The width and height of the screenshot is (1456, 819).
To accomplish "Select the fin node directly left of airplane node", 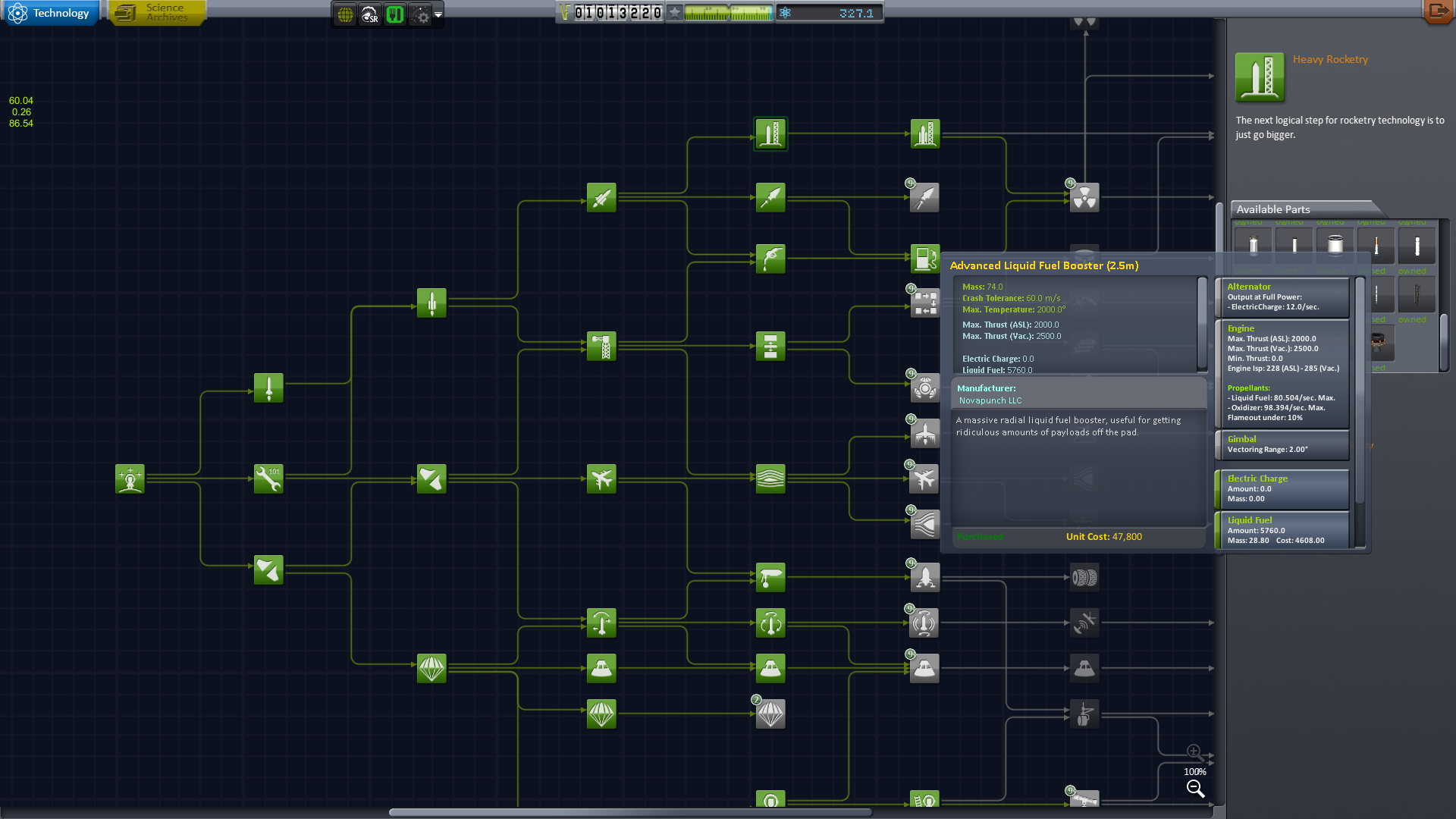I will tap(431, 479).
